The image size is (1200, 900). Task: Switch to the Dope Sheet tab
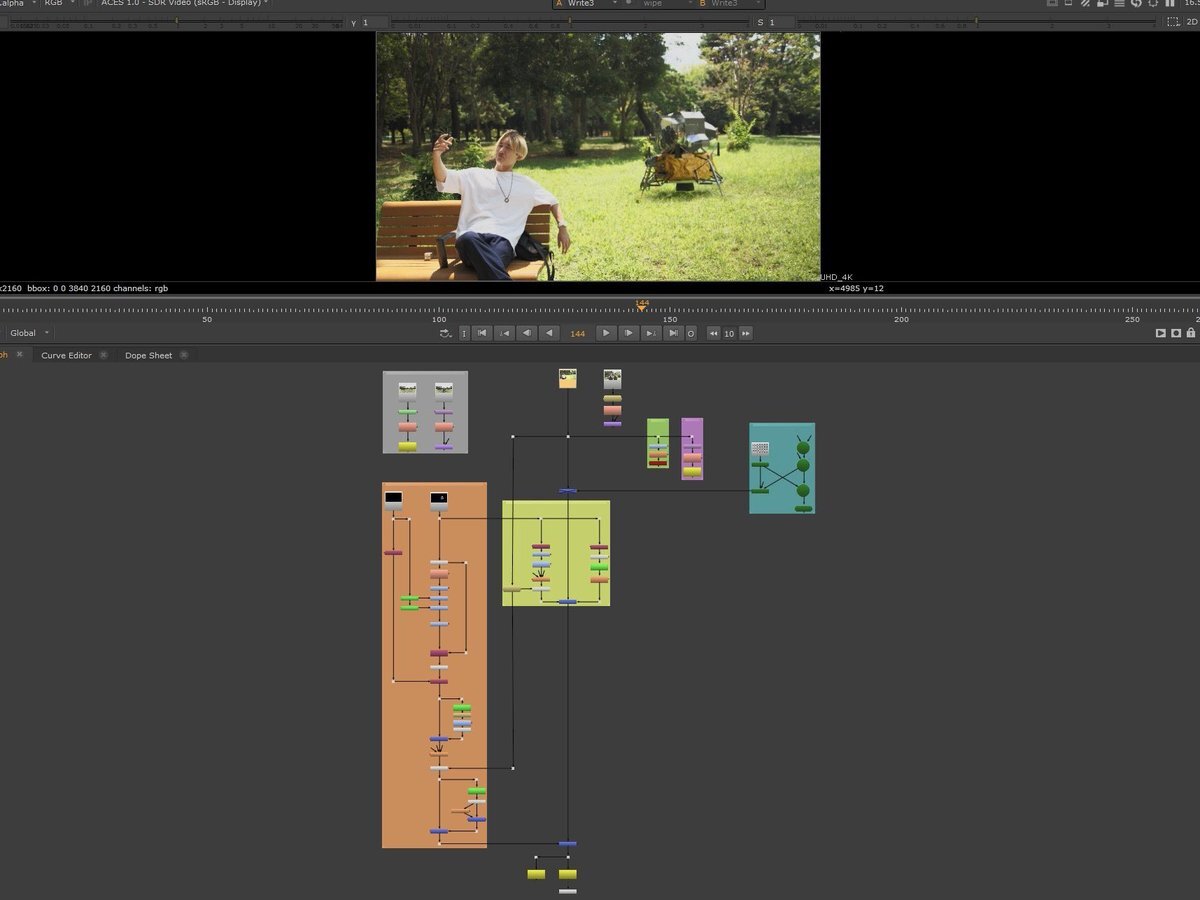(148, 355)
